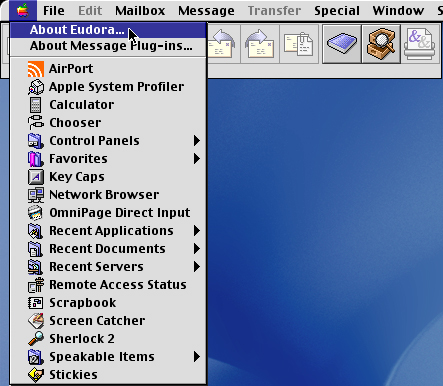Click the ampersand printer toolbar icon

click(x=420, y=44)
